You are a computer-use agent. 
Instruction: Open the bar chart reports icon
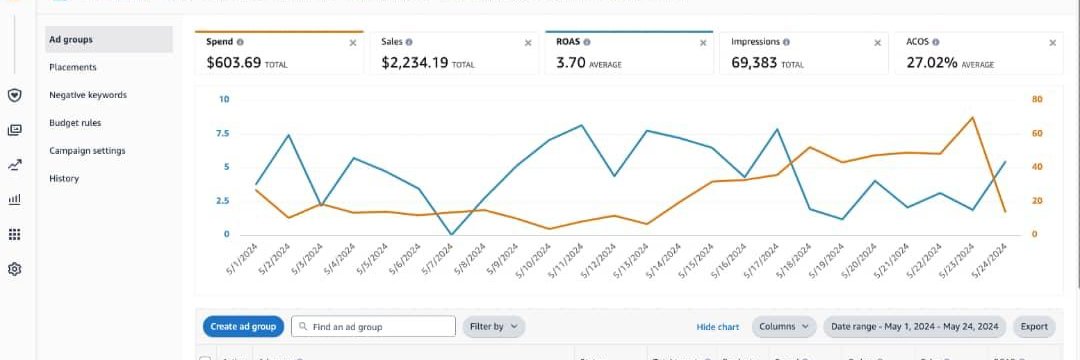pyautogui.click(x=14, y=200)
